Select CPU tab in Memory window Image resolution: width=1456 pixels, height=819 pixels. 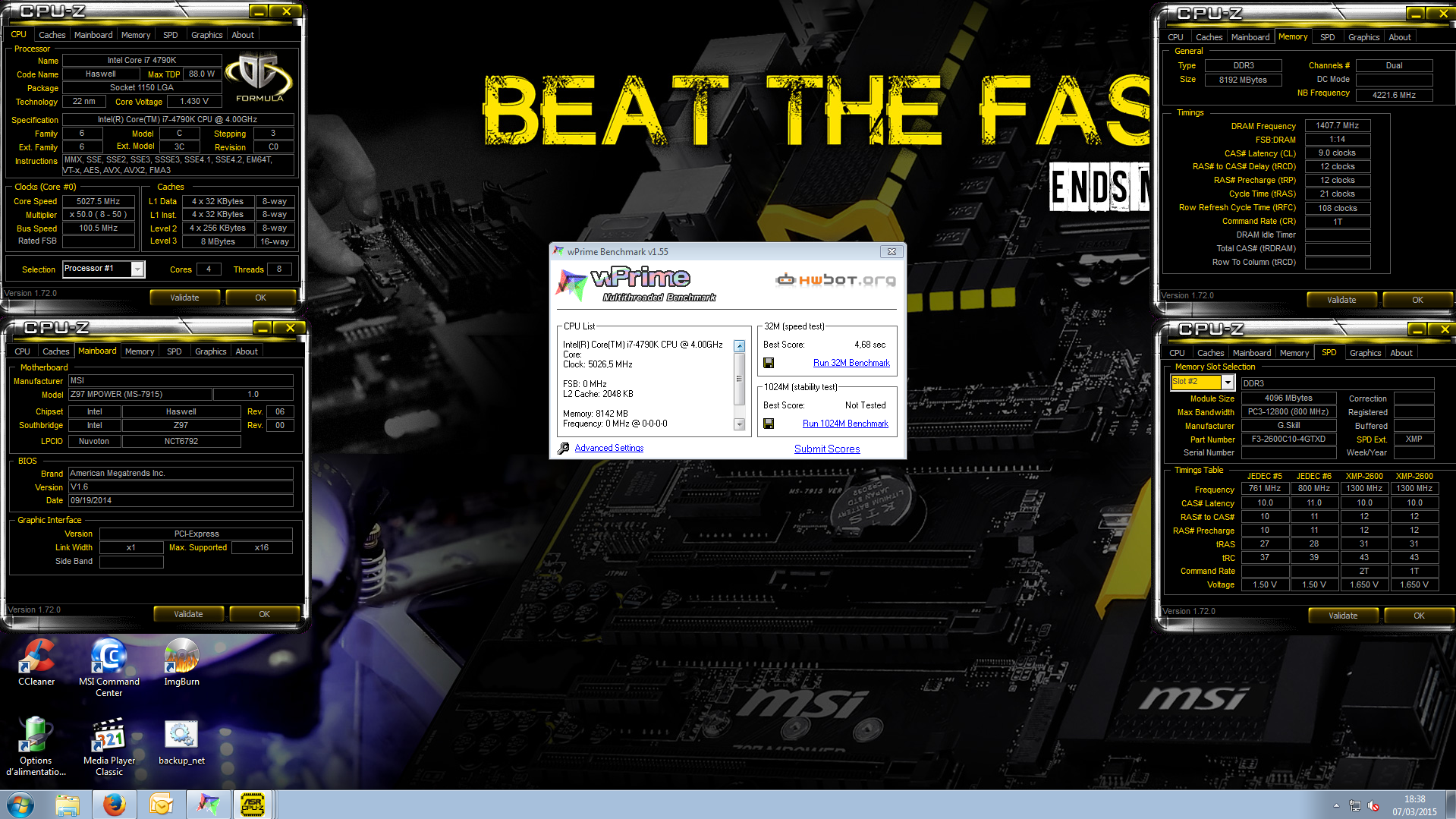tap(1175, 37)
